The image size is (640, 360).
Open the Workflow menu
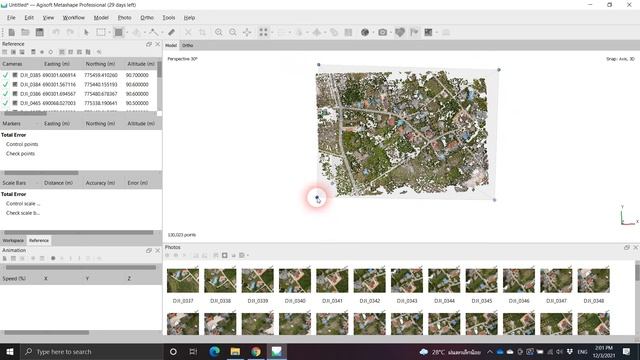(73, 18)
